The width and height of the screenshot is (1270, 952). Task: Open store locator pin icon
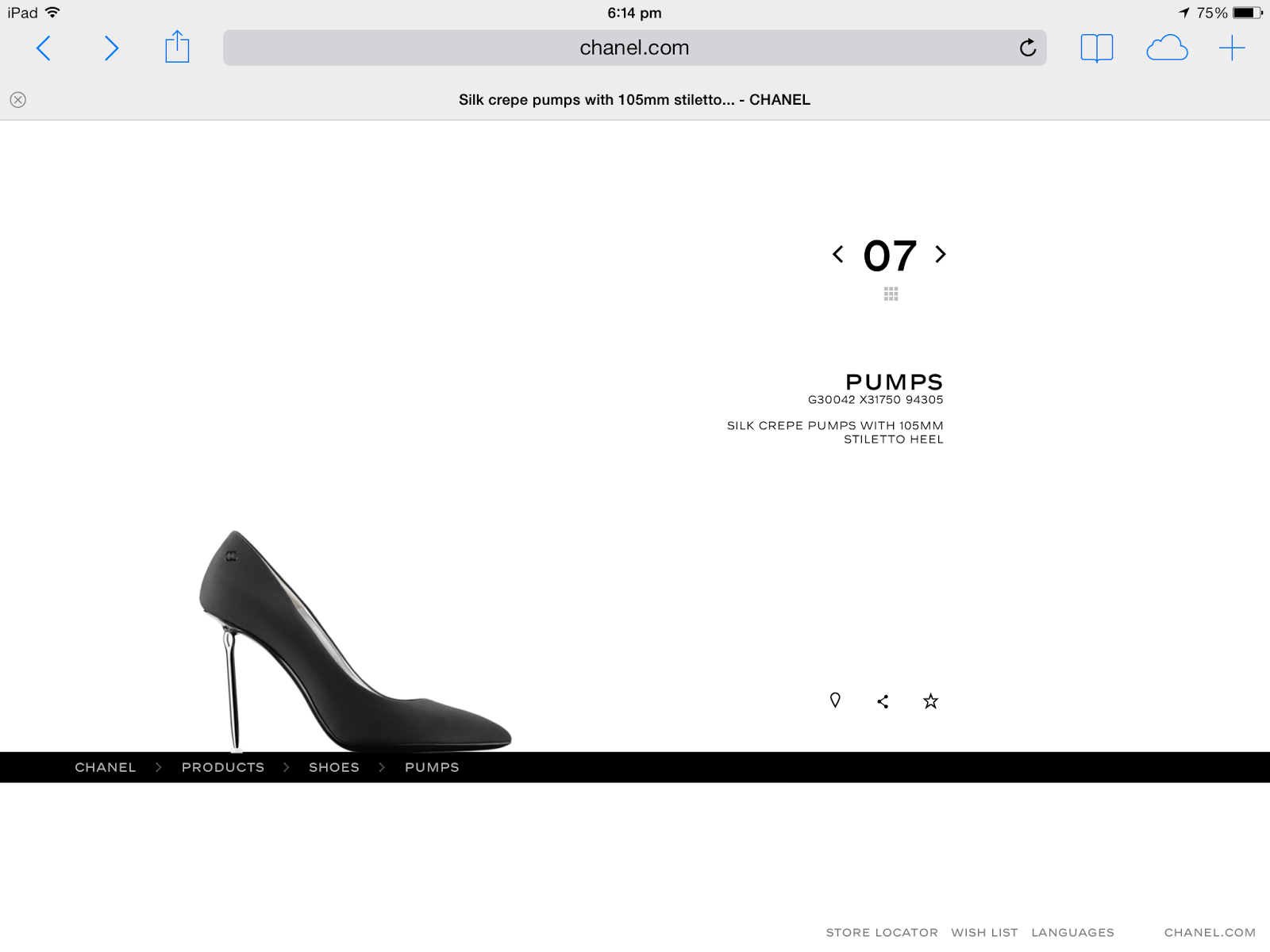point(835,701)
